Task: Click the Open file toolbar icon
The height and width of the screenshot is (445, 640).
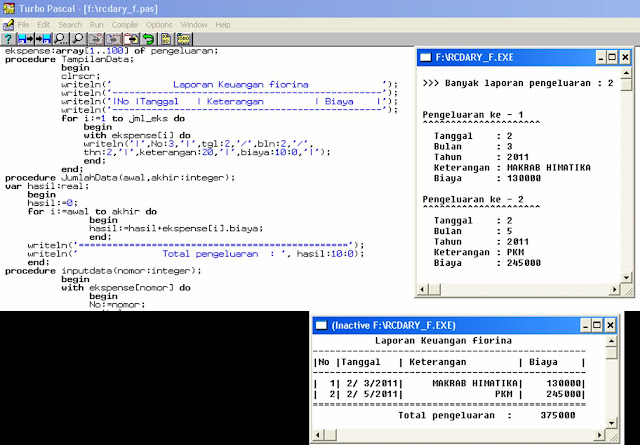Action: pyautogui.click(x=25, y=39)
